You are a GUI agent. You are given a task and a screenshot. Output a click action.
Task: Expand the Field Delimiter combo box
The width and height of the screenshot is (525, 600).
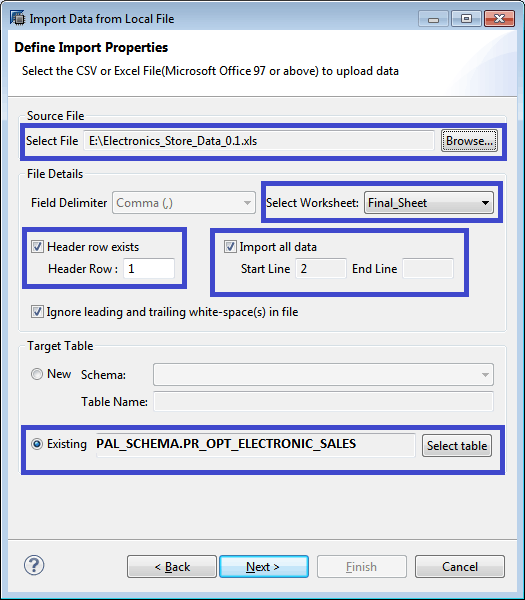184,203
